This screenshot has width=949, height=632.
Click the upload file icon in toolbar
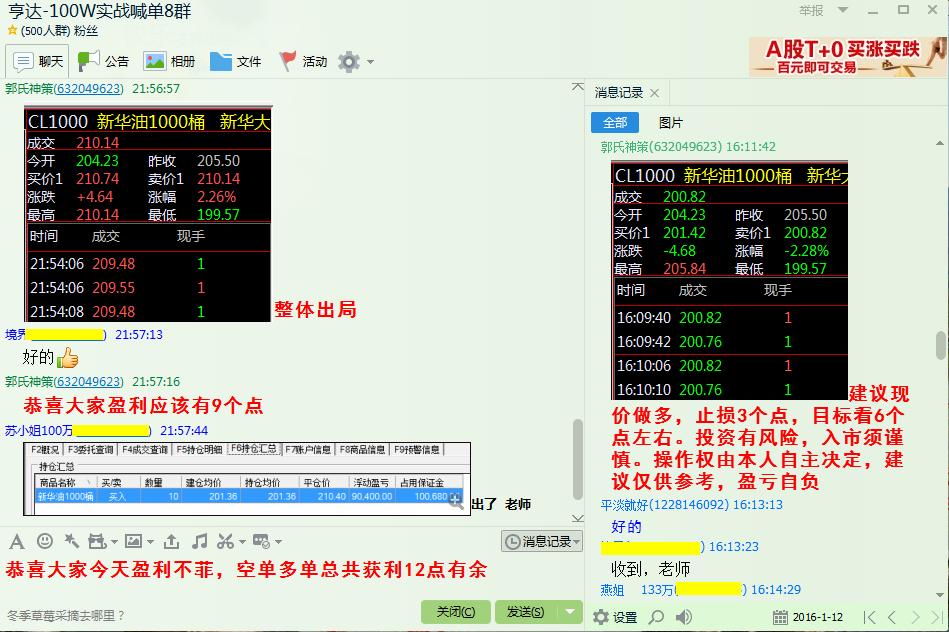click(171, 542)
